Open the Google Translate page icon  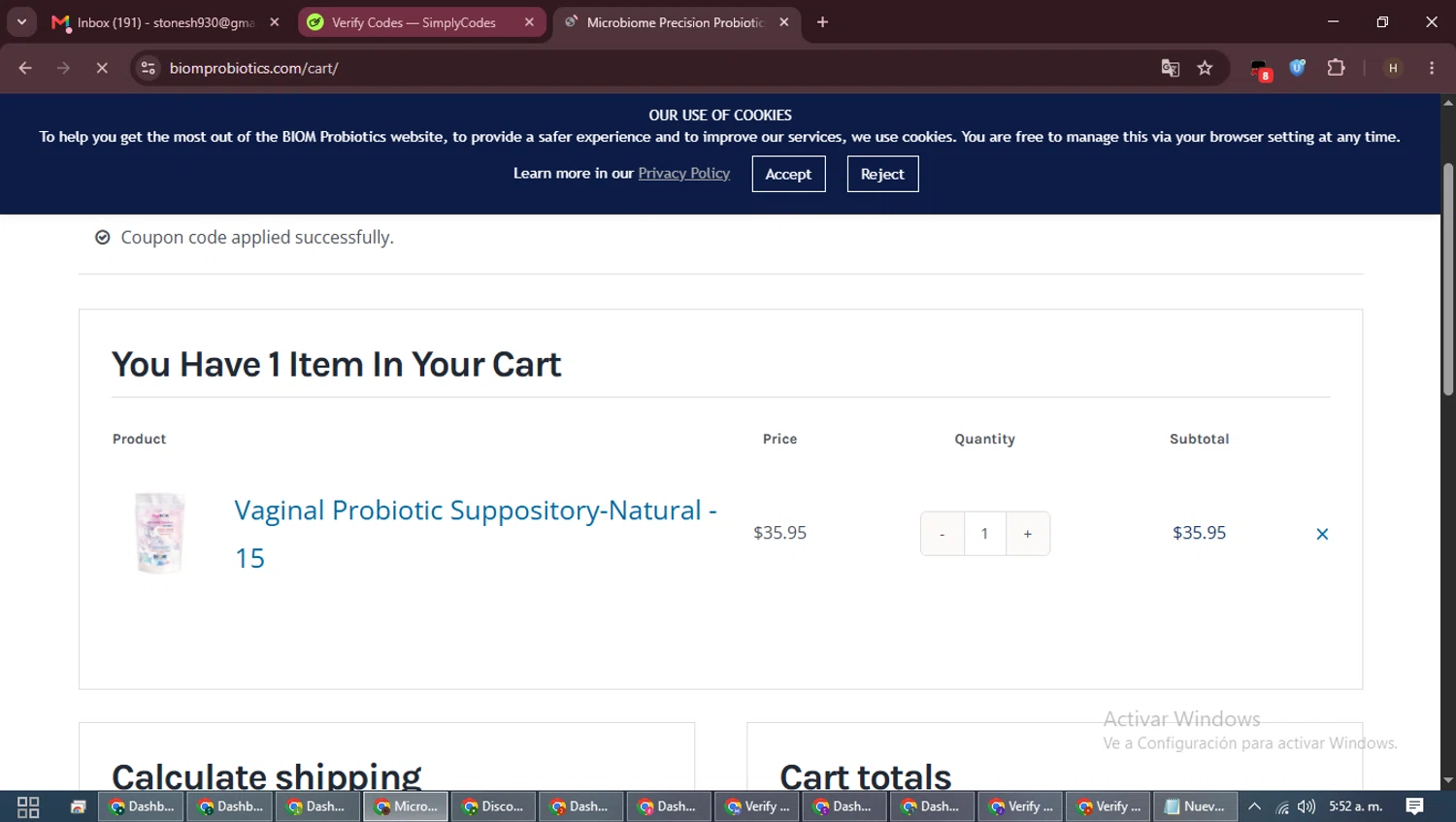pyautogui.click(x=1171, y=68)
